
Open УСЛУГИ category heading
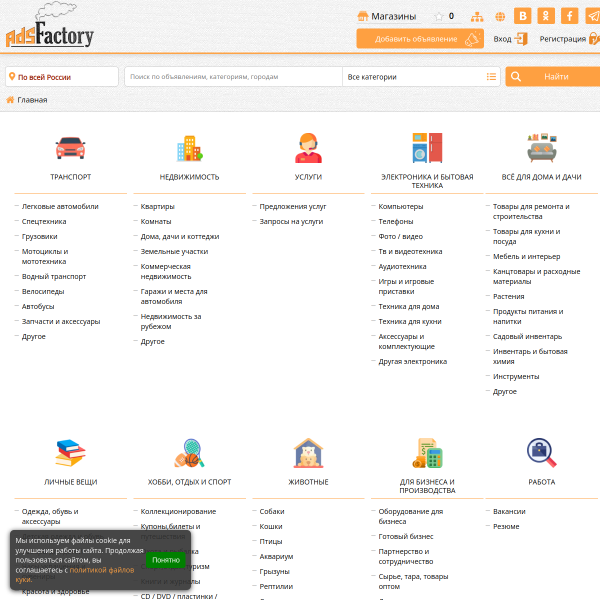pyautogui.click(x=308, y=177)
